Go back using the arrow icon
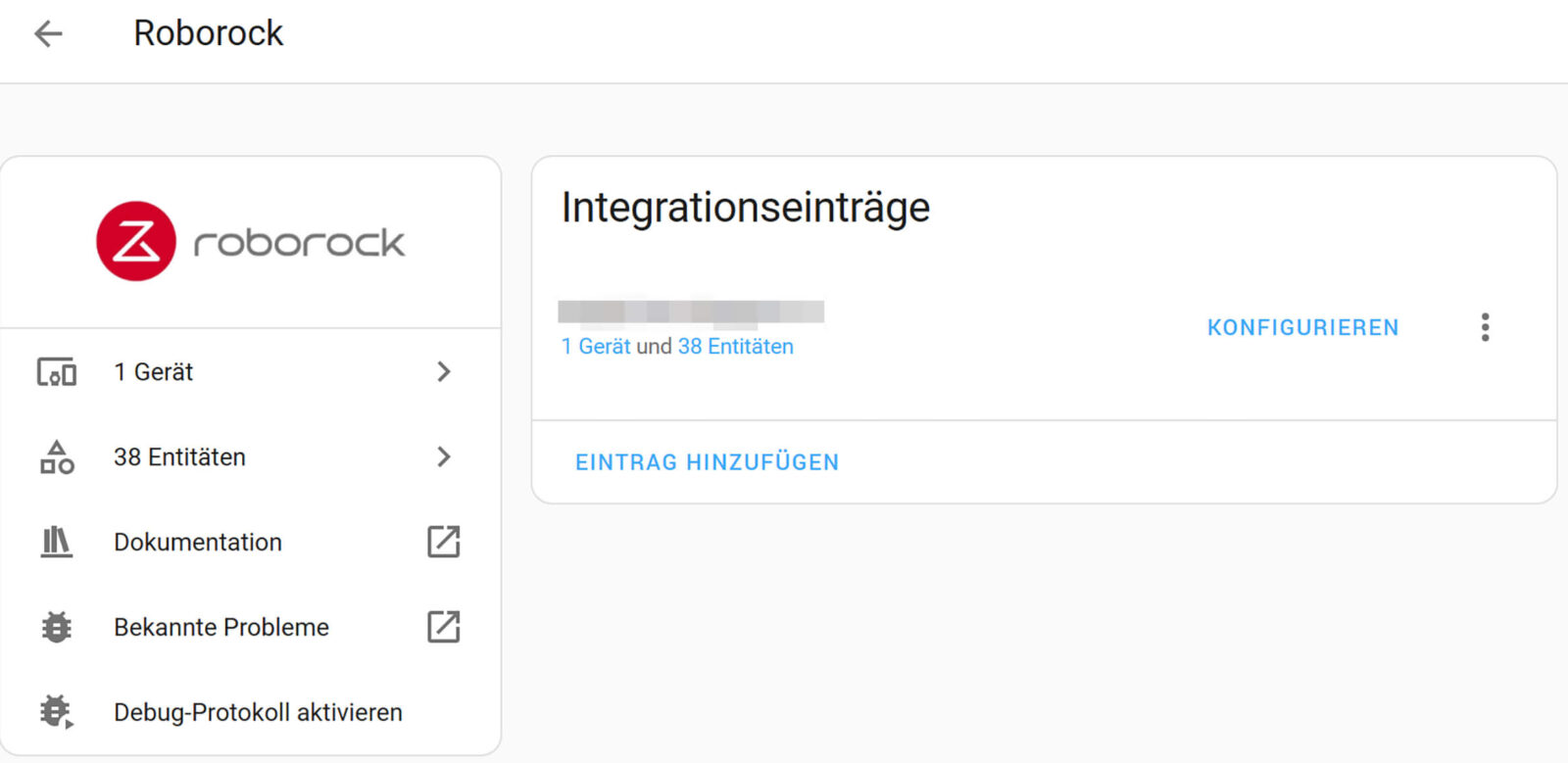 48,33
